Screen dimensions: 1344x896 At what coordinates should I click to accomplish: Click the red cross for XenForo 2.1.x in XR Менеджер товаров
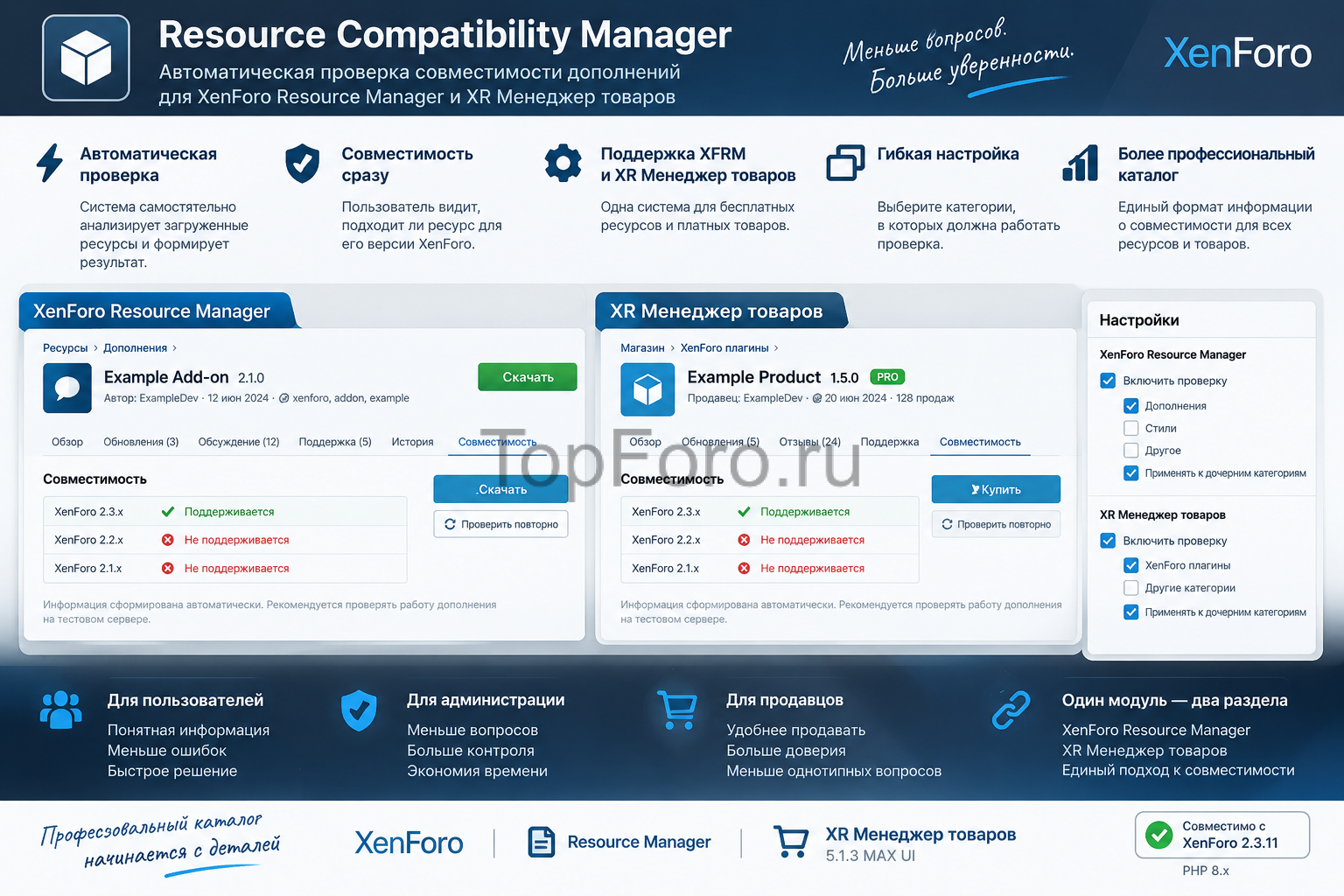pos(744,568)
